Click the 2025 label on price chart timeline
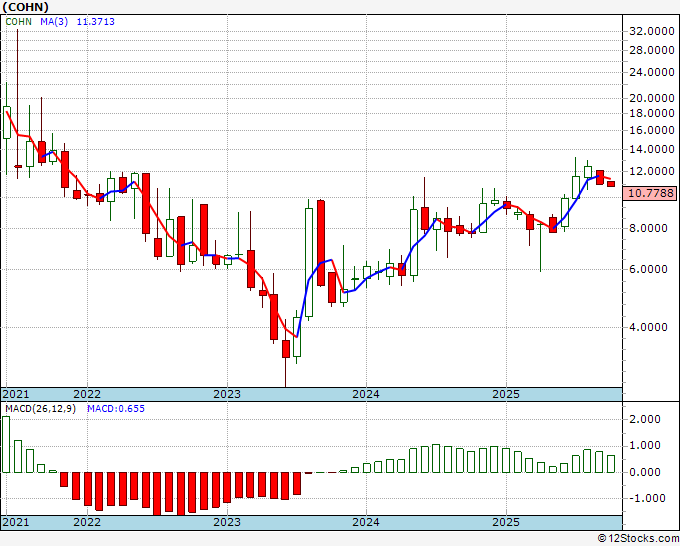This screenshot has width=680, height=546. (506, 394)
